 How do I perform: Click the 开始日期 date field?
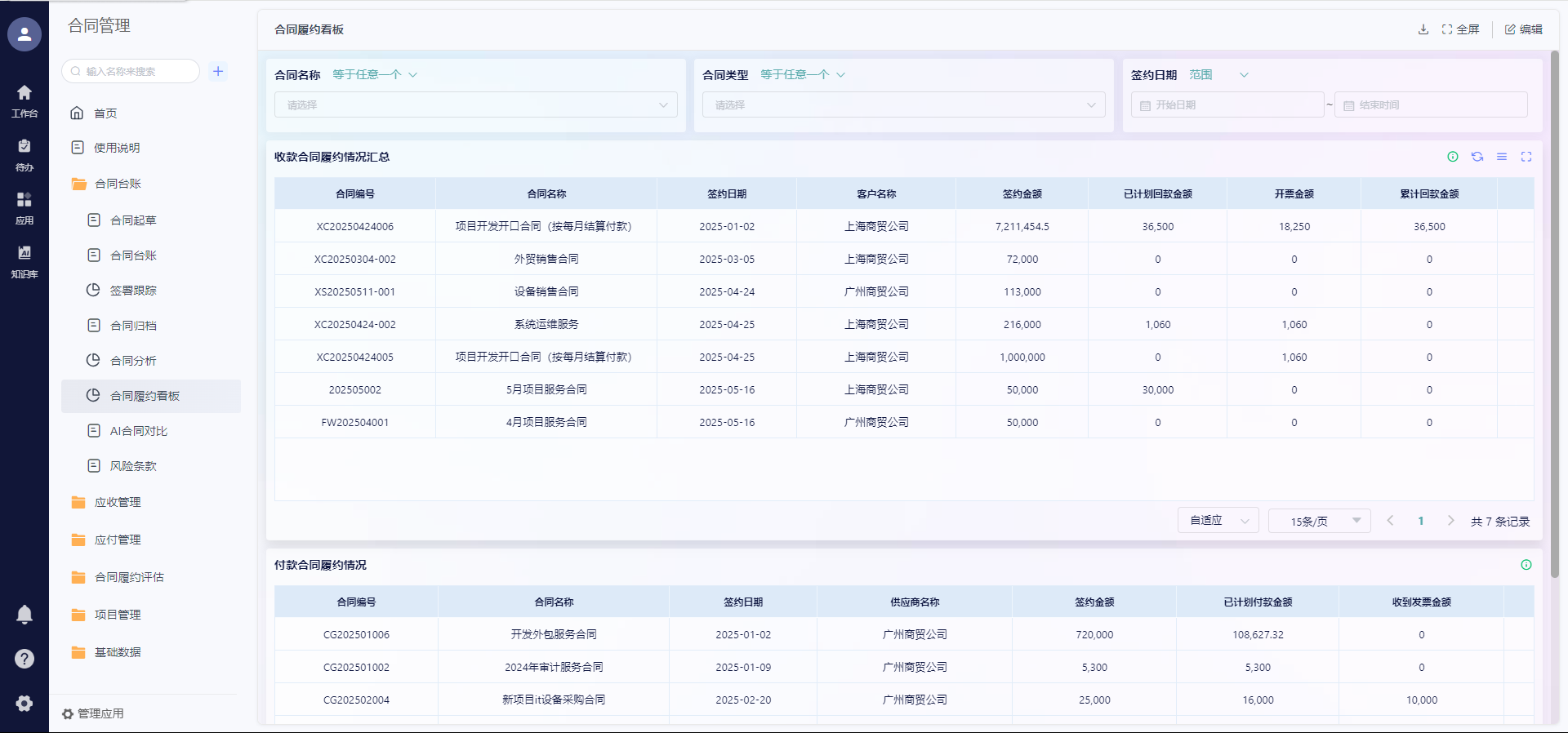(1227, 105)
